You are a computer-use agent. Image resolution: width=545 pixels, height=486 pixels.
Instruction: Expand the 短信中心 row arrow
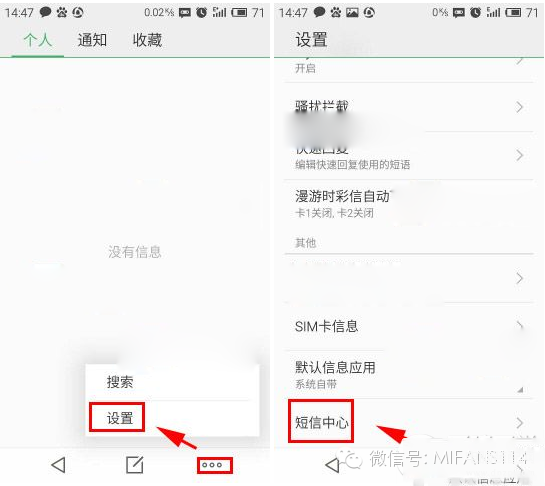coord(519,423)
